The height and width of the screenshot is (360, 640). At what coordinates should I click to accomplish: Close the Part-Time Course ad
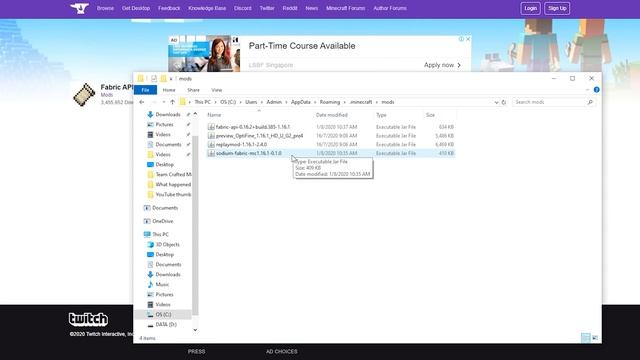point(468,39)
